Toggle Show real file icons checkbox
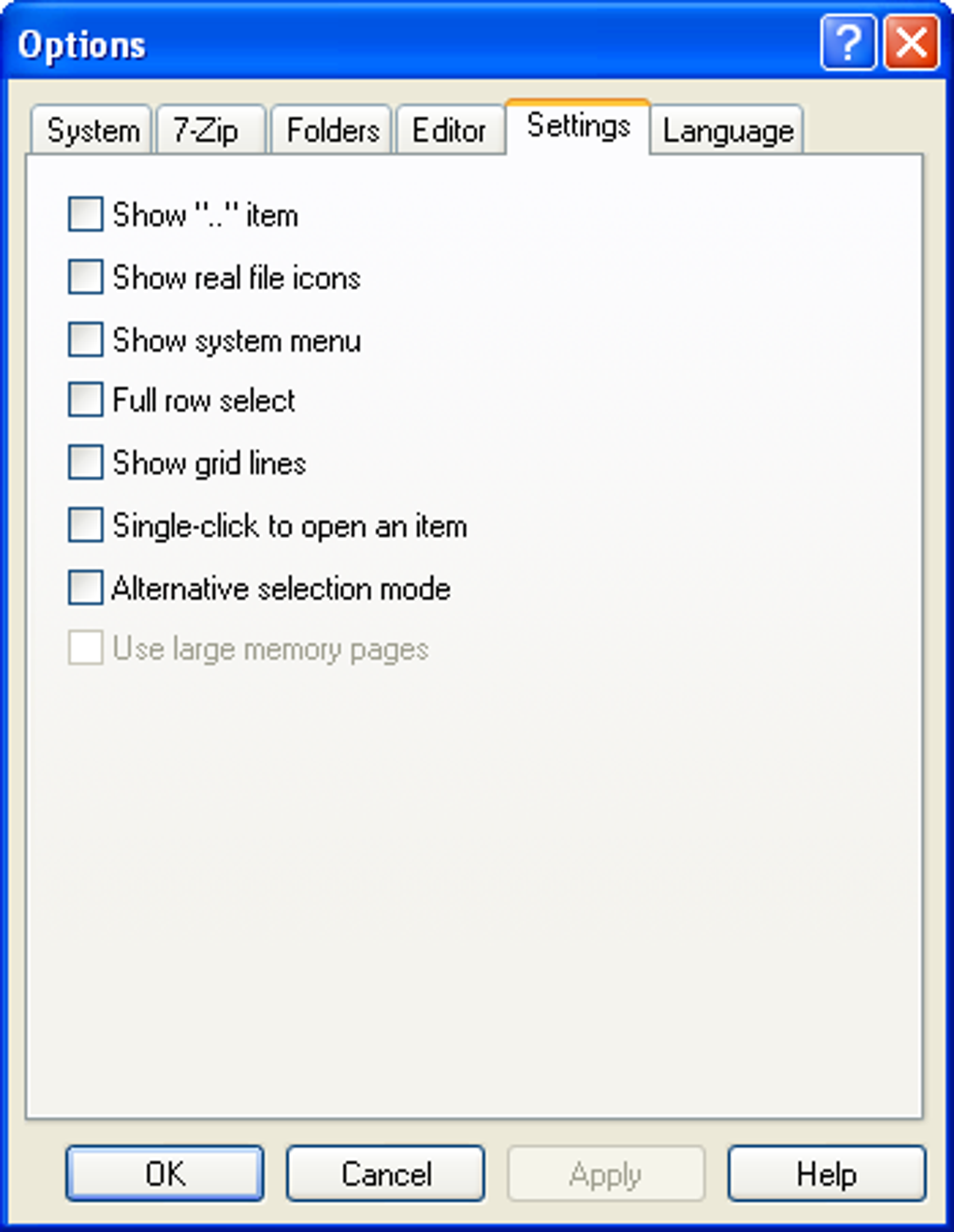 tap(85, 277)
